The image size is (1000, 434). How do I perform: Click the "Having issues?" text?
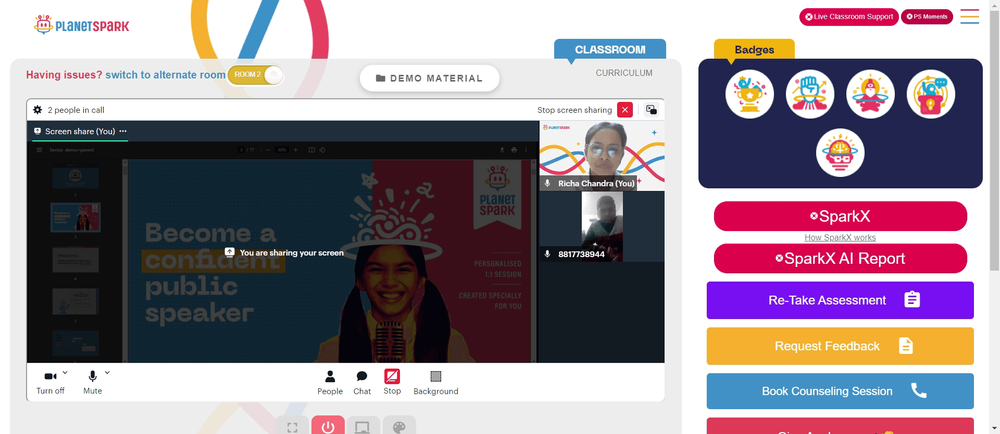click(64, 75)
